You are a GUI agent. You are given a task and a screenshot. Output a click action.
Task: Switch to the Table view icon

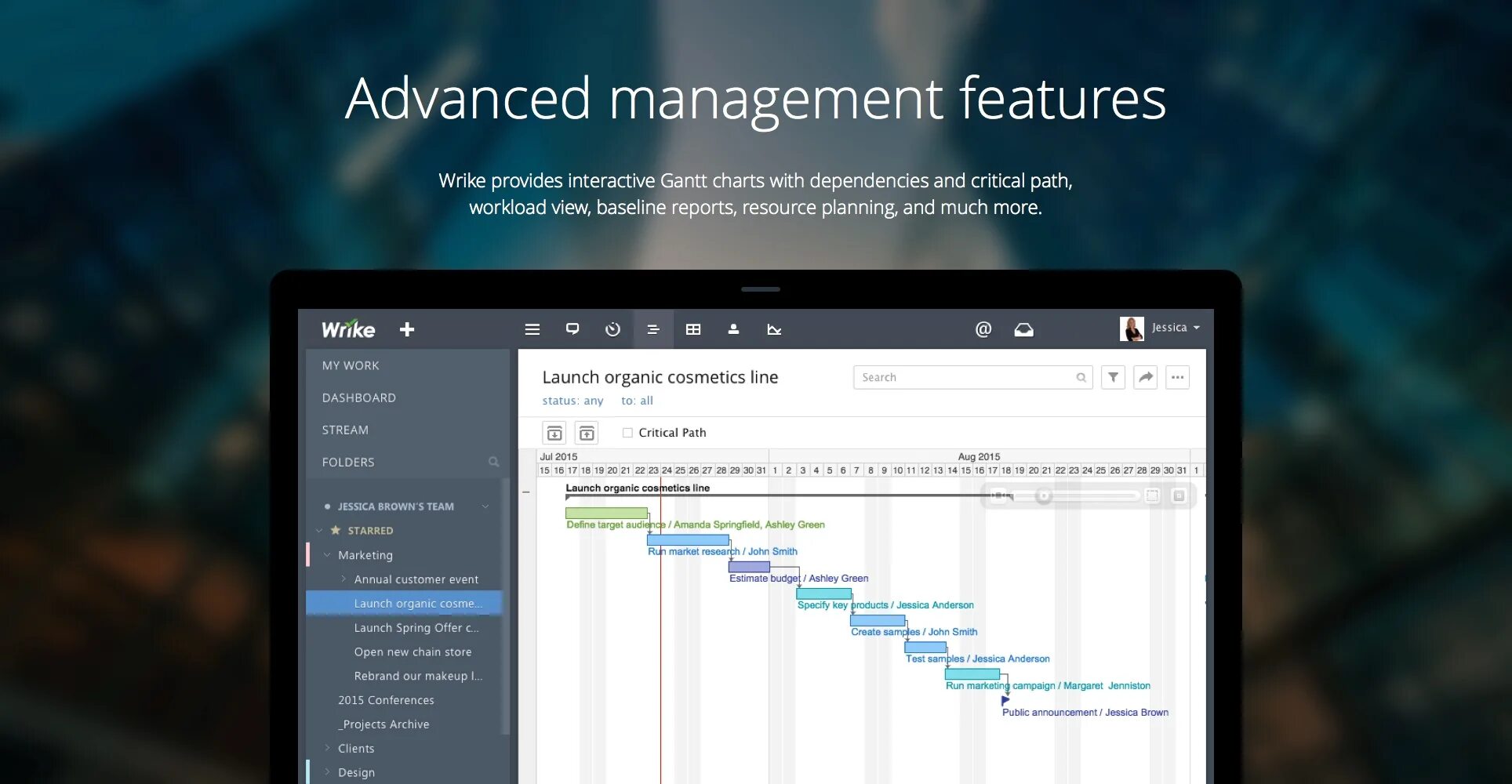point(693,329)
